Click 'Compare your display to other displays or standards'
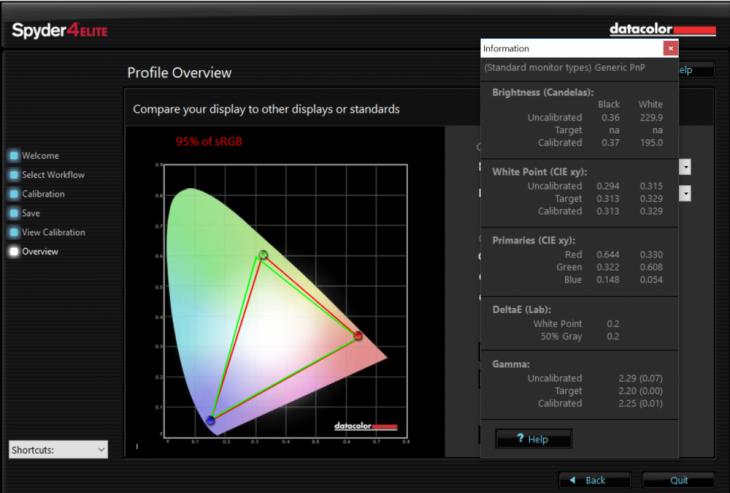The height and width of the screenshot is (493, 730). point(266,109)
